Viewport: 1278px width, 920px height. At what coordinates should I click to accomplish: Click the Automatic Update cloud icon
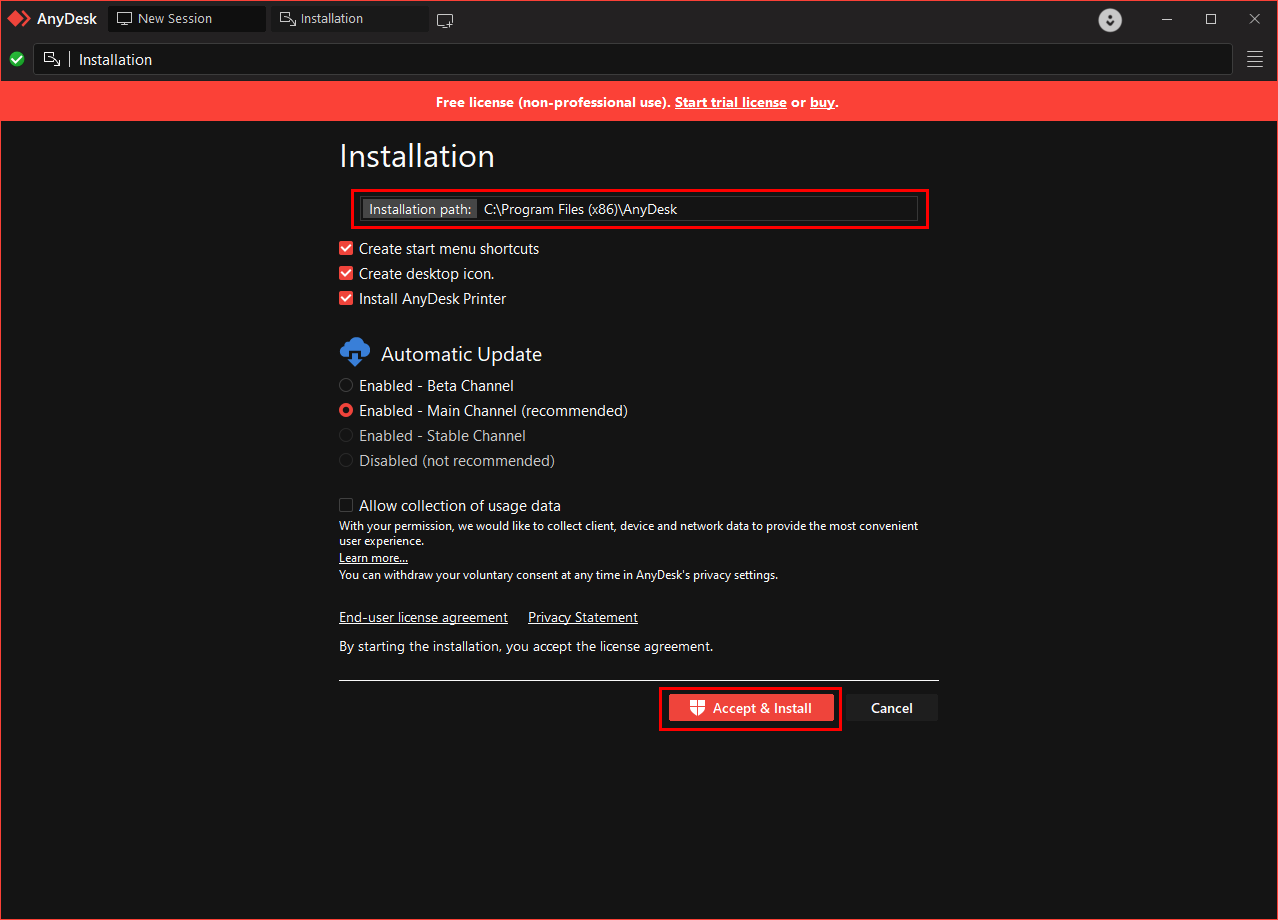[355, 353]
